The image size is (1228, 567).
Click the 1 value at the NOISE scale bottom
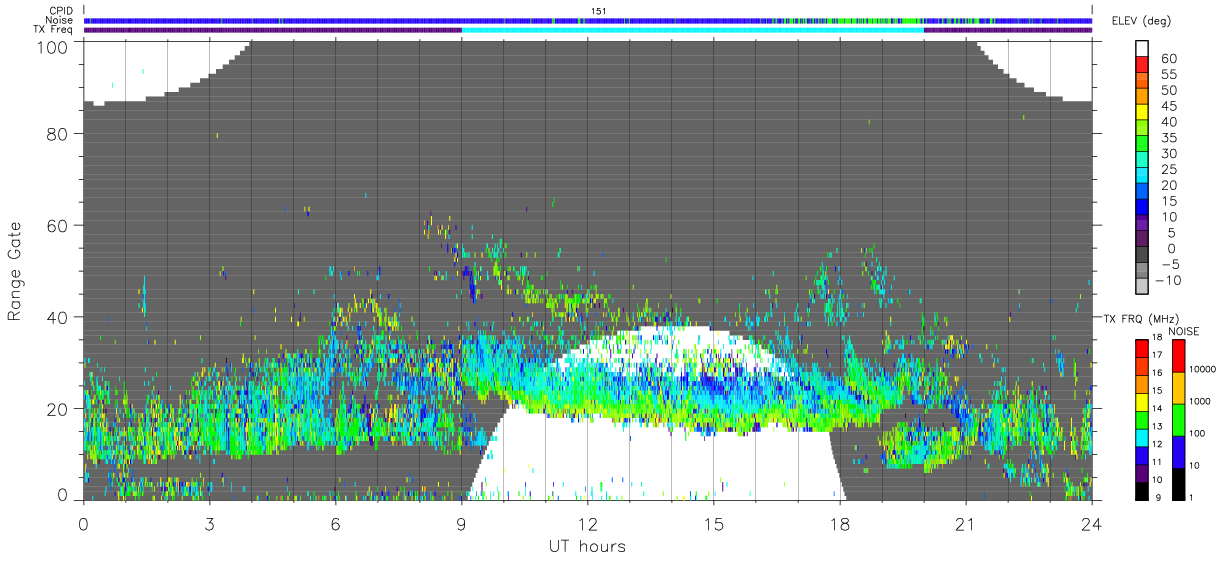pos(1190,498)
